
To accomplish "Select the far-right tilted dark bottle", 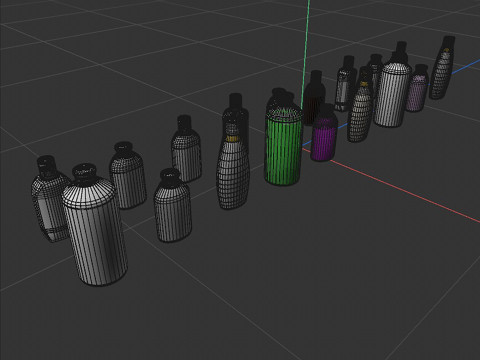I will [x=442, y=68].
